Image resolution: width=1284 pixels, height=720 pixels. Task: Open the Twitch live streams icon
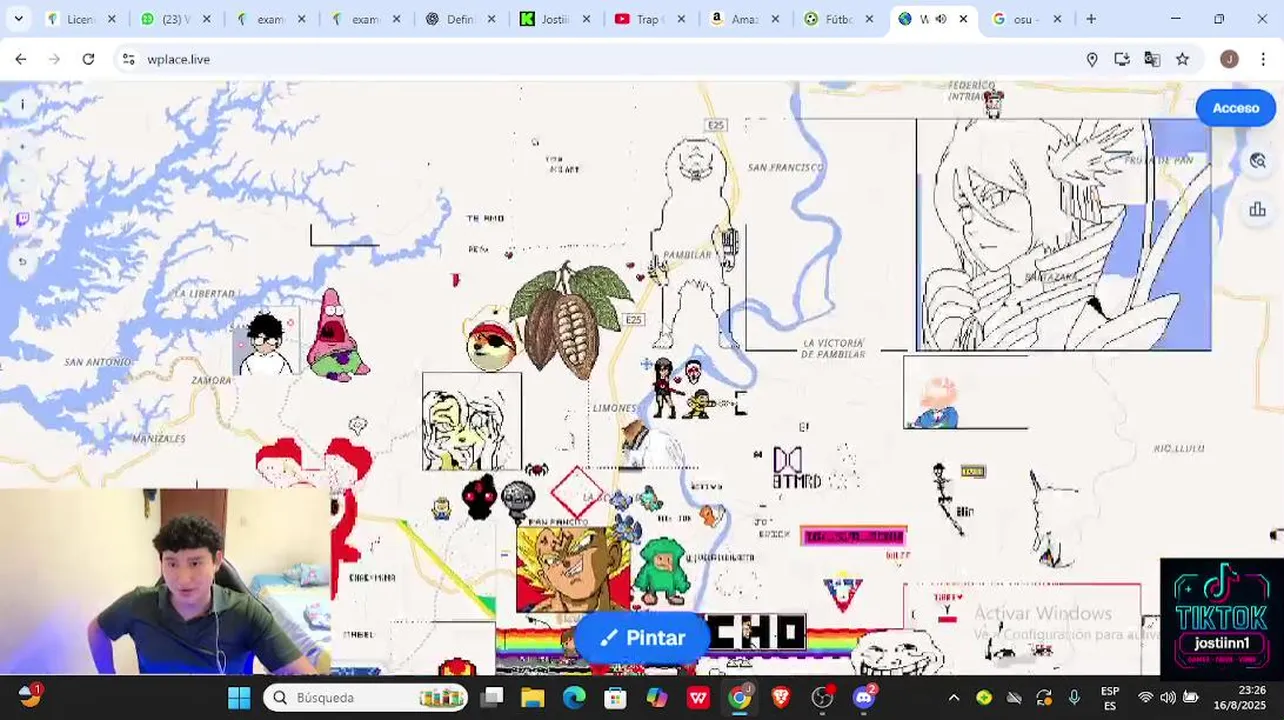point(22,219)
